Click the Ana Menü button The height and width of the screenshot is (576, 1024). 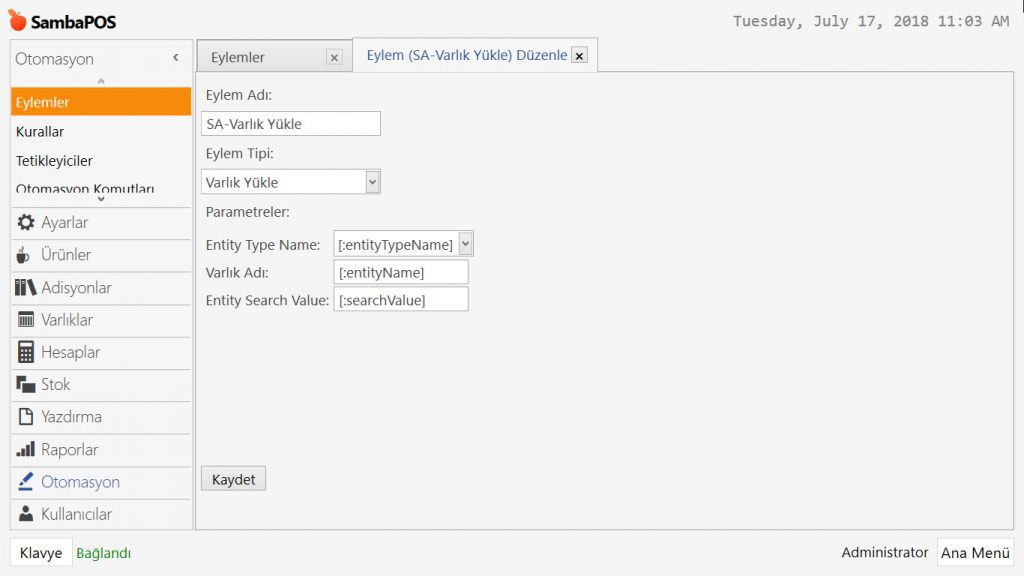point(975,553)
